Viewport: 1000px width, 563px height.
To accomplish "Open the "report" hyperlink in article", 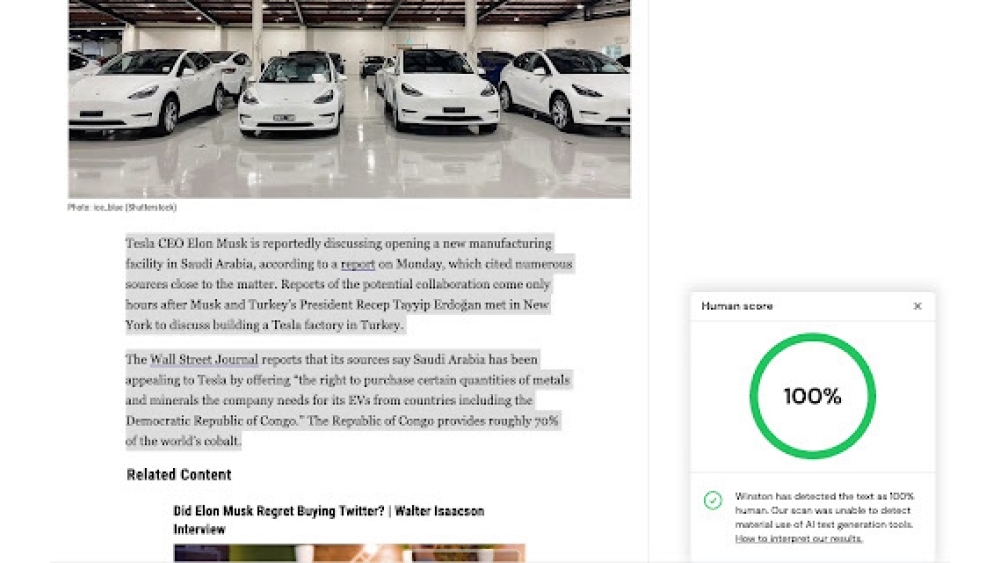I will click(358, 264).
